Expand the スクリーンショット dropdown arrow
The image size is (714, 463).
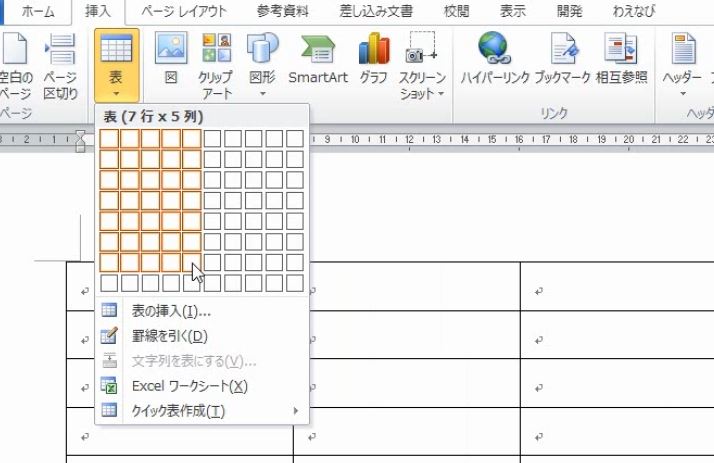click(x=441, y=94)
